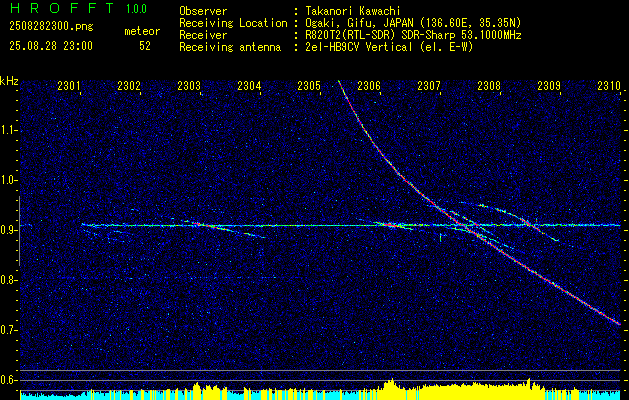Image resolution: width=629 pixels, height=400 pixels.
Task: Click the 2310 time marker
Action: (609, 86)
